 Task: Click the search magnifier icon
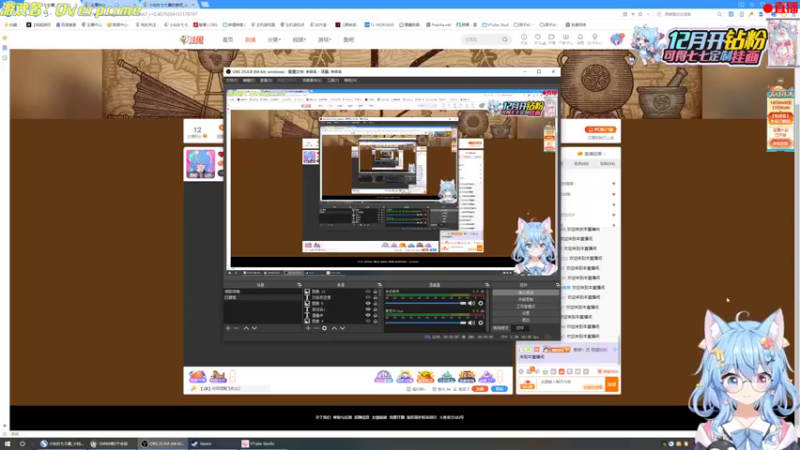[x=505, y=39]
